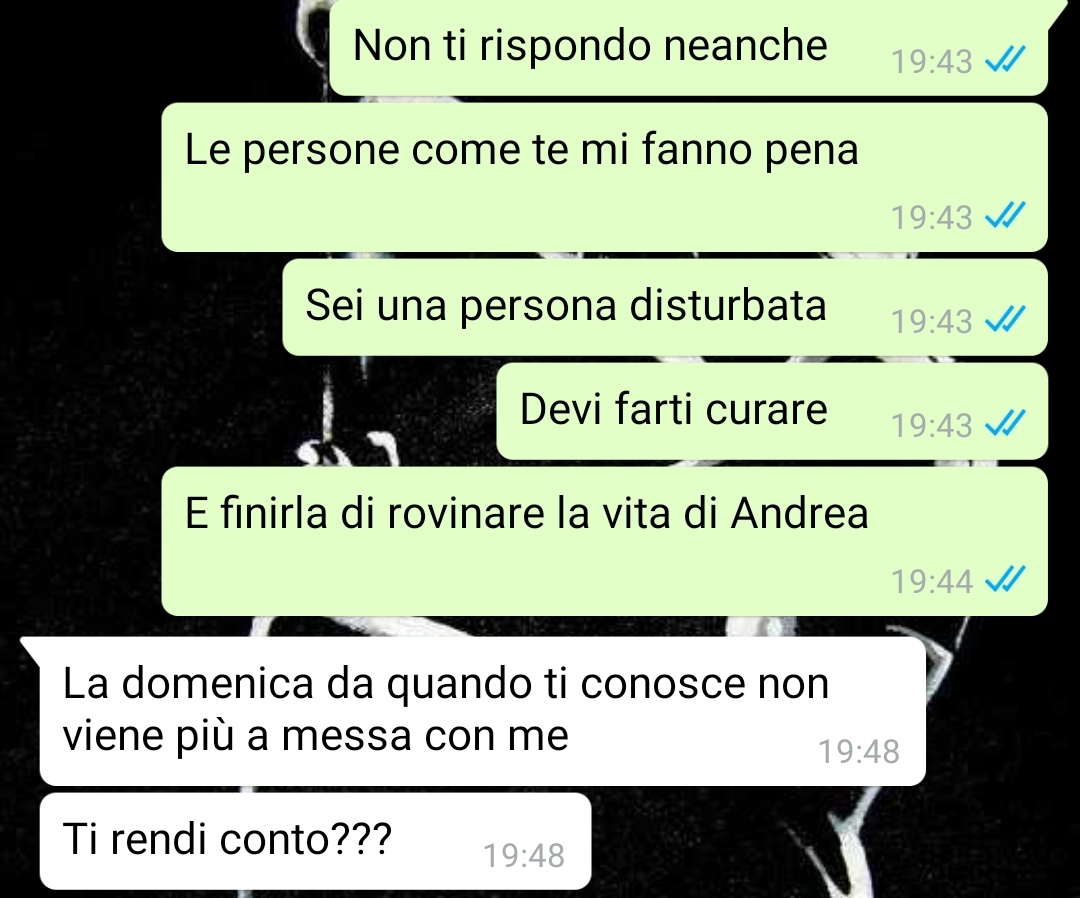The width and height of the screenshot is (1080, 898).
Task: Tap the 19:43 timestamp of 'Devi farti curare'
Action: [x=931, y=425]
